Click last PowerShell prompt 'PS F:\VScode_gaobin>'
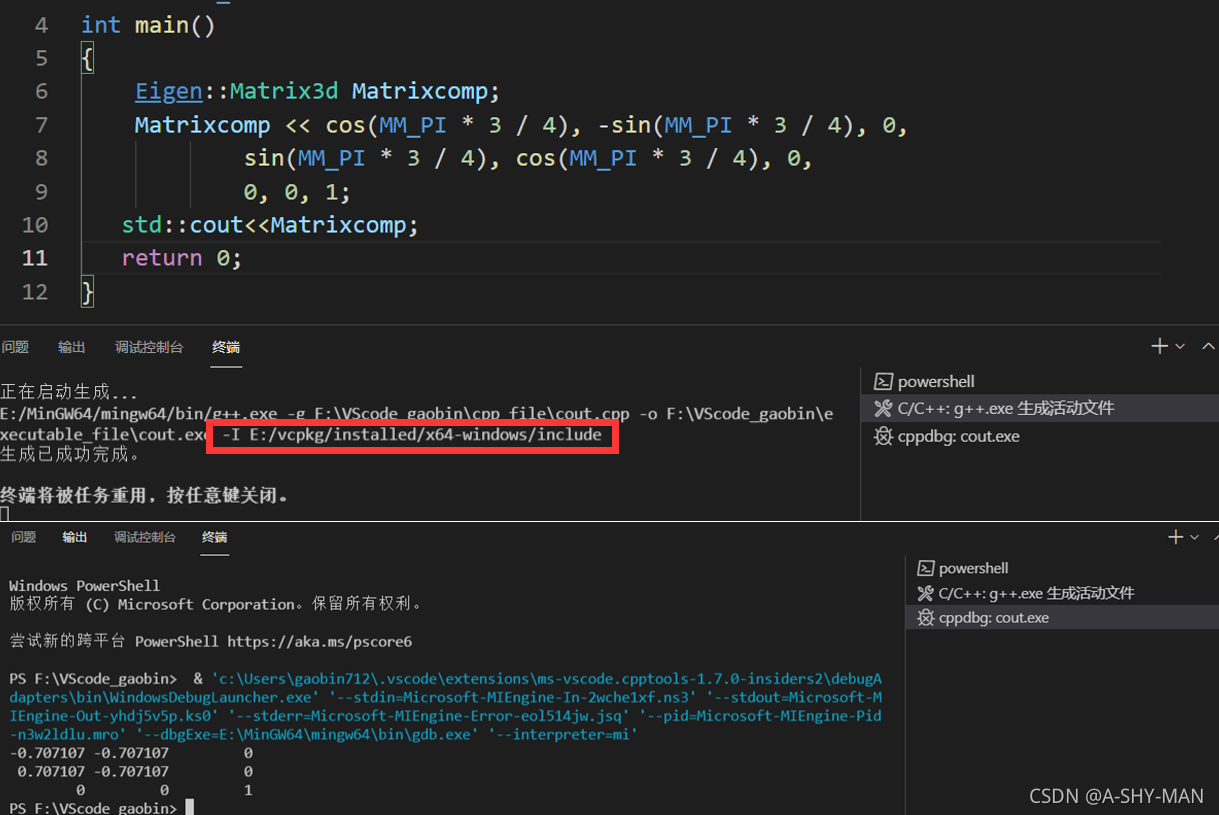1219x815 pixels. [x=93, y=808]
